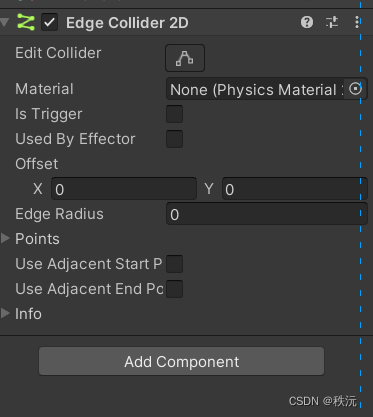Screen dimensions: 373x417
Task: Click the Add Component button
Action: pos(181,361)
